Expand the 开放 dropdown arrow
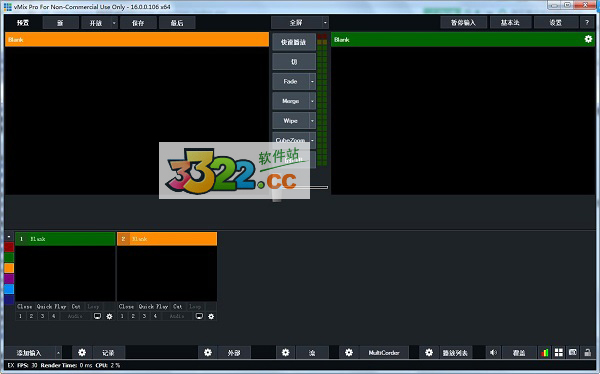The height and width of the screenshot is (374, 600). (x=114, y=23)
